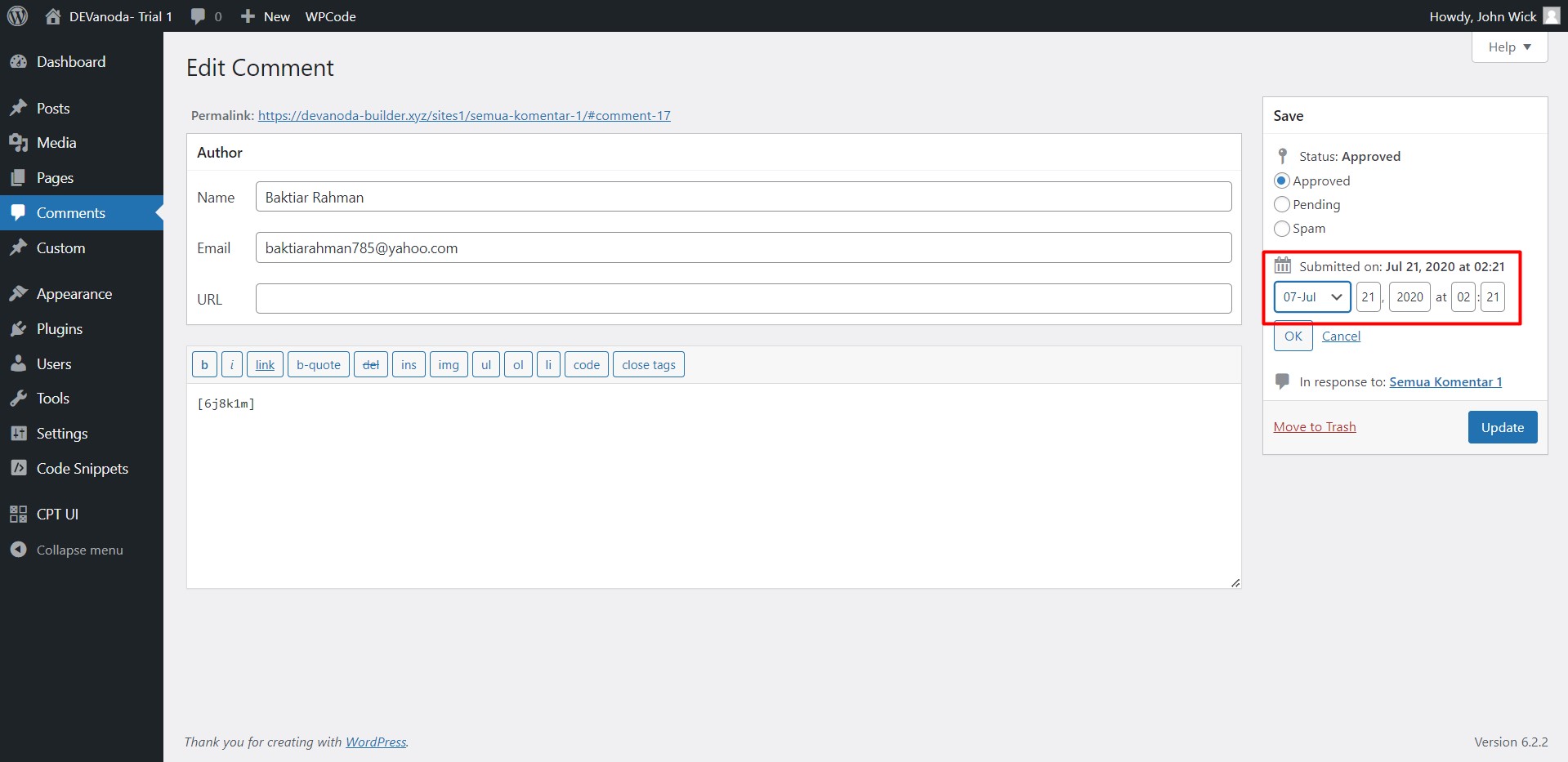Viewport: 1568px width, 762px height.
Task: Click the day field showing 21
Action: click(1369, 297)
